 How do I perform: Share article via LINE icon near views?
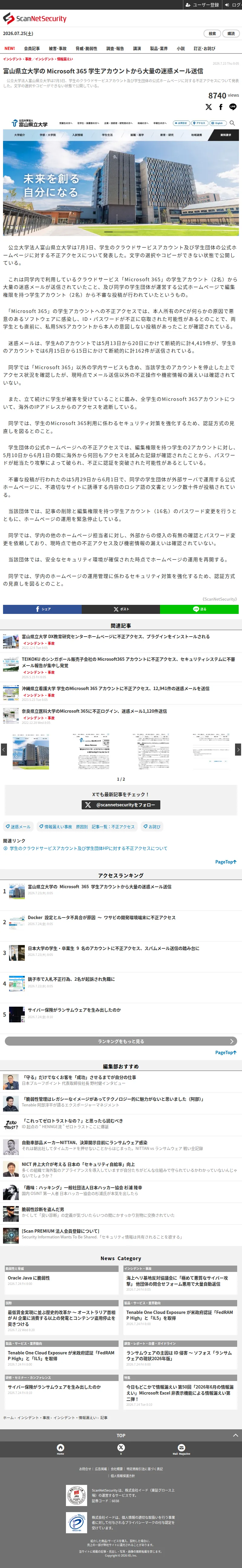tap(233, 107)
